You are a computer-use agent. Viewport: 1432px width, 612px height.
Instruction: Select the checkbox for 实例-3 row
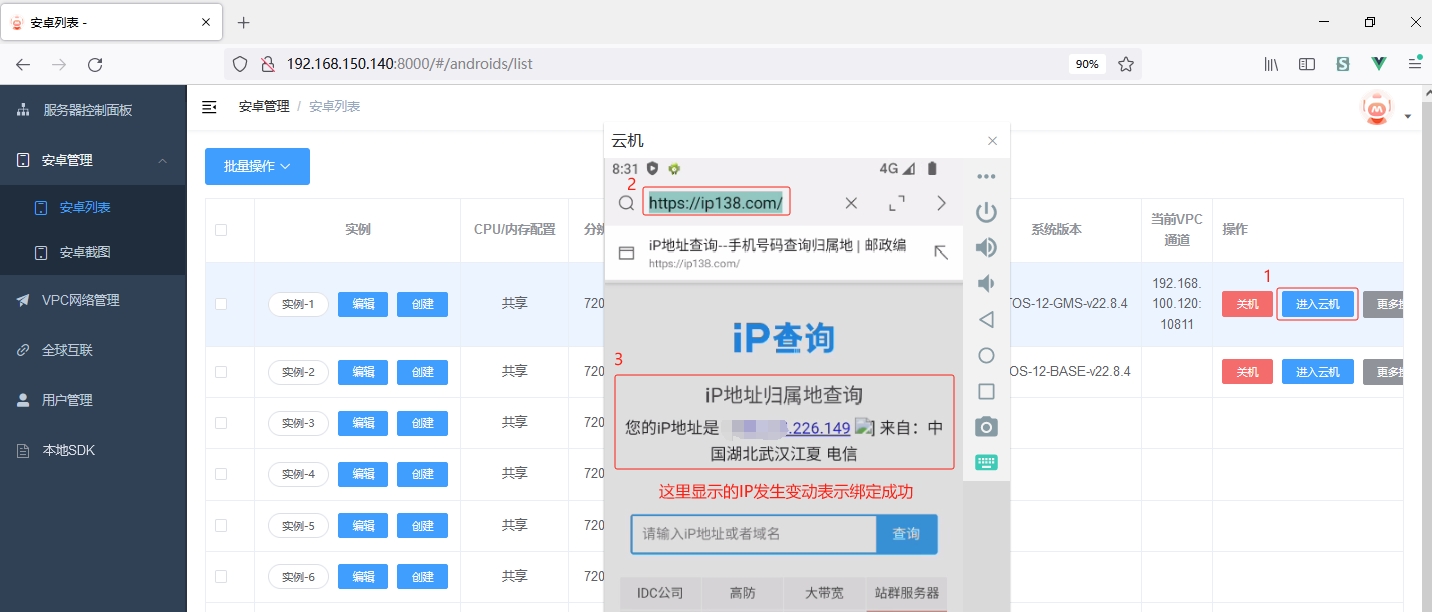click(x=221, y=423)
